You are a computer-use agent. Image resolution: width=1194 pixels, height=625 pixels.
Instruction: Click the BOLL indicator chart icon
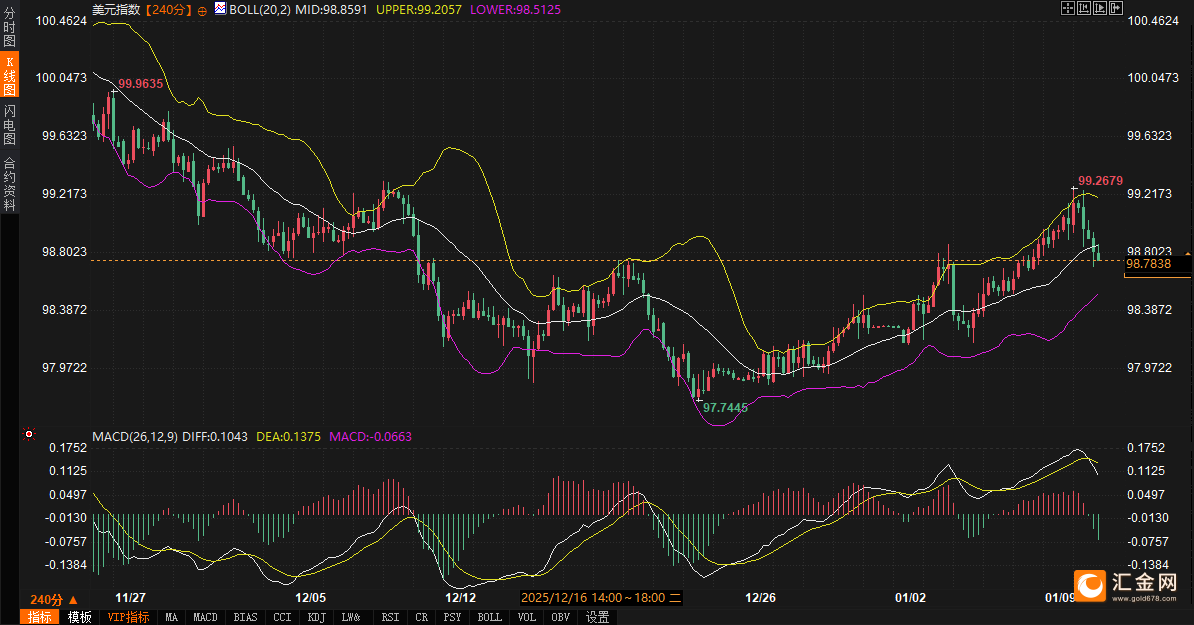tap(219, 9)
